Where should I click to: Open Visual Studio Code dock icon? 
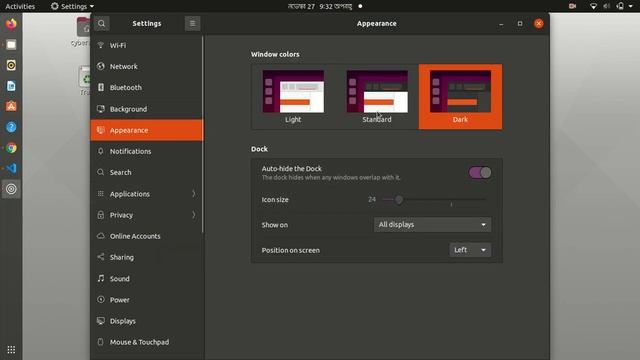pyautogui.click(x=11, y=168)
